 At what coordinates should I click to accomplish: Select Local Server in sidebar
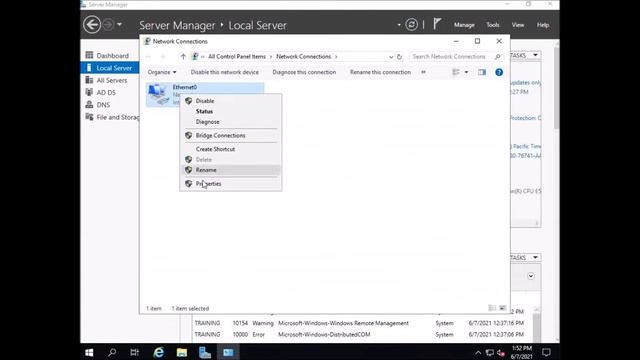109,68
